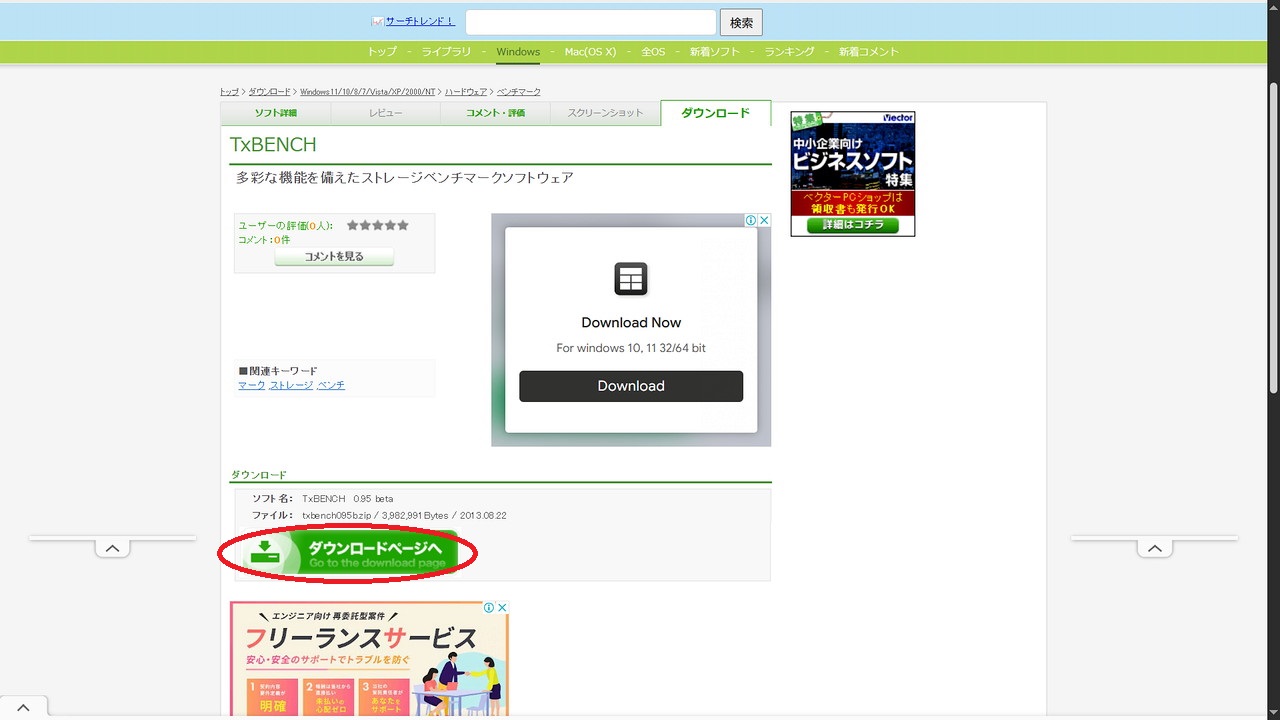Close the Download Now advertisement
The height and width of the screenshot is (720, 1280).
(764, 220)
